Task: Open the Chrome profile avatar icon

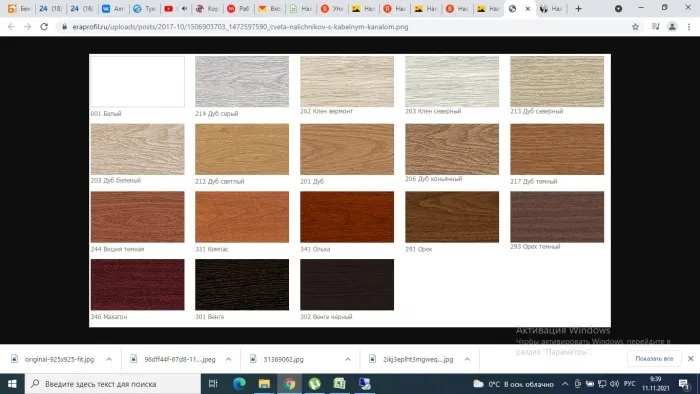Action: 672,27
